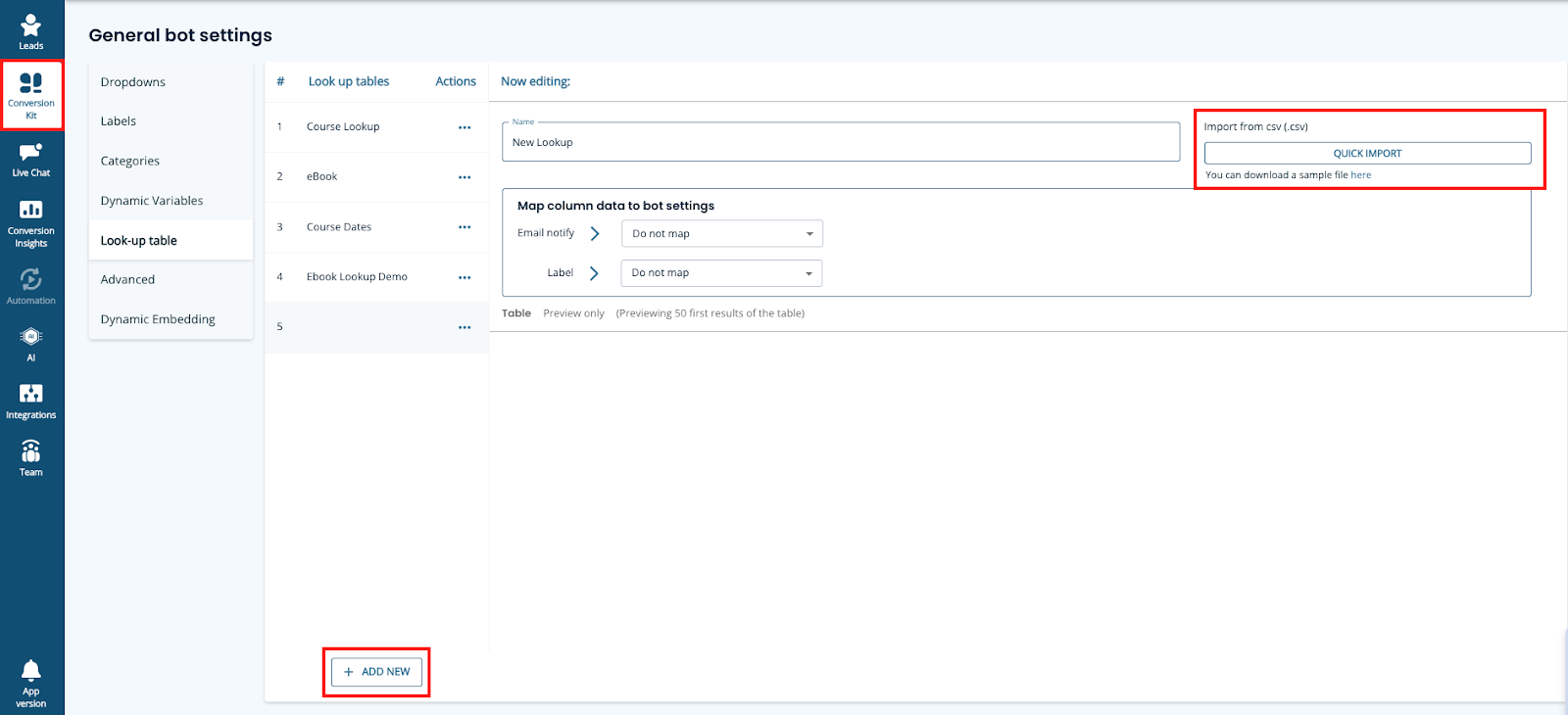Select the eBook table row
The image size is (1568, 715).
[376, 177]
